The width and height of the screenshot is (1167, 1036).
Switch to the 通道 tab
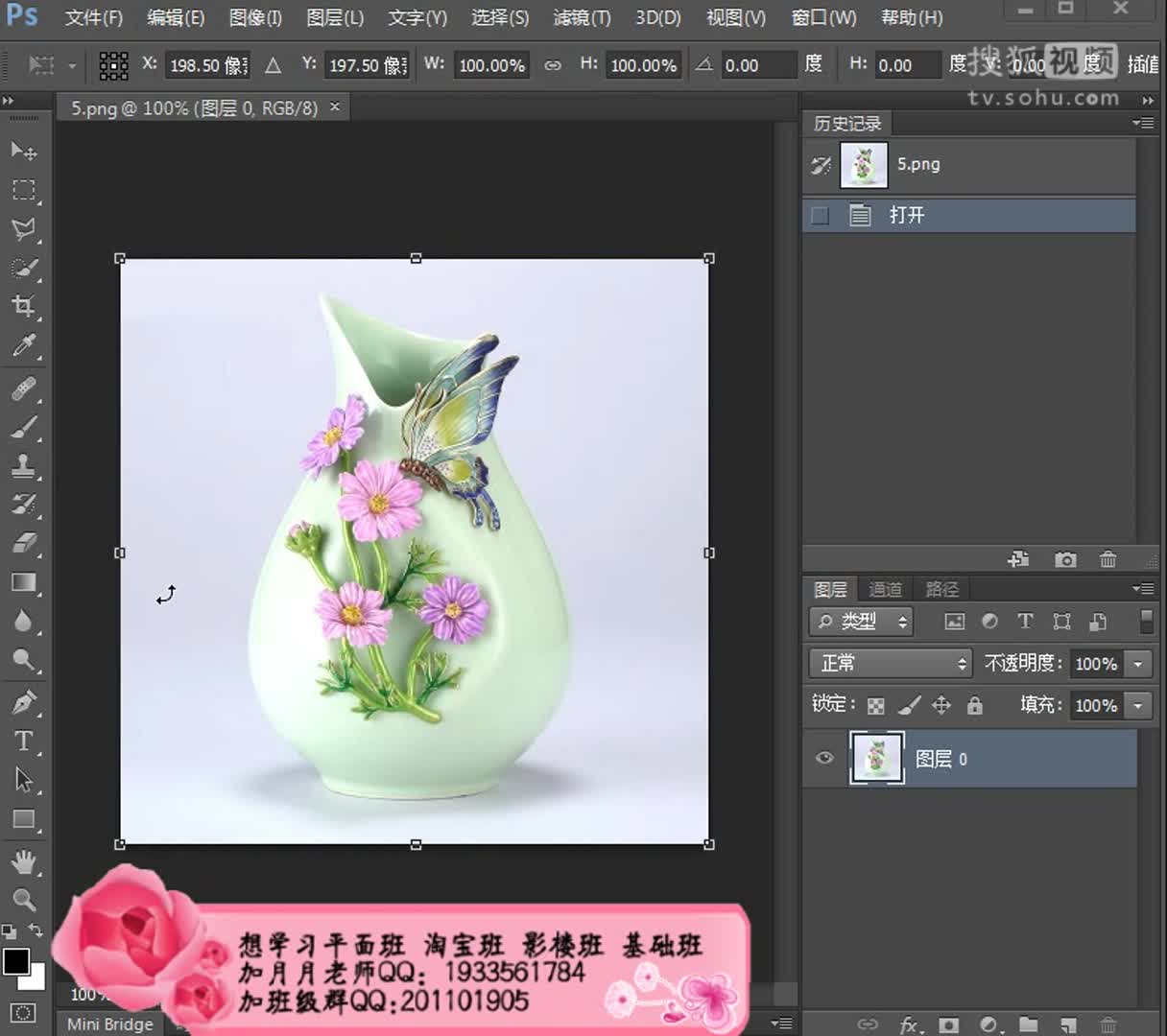pos(885,589)
